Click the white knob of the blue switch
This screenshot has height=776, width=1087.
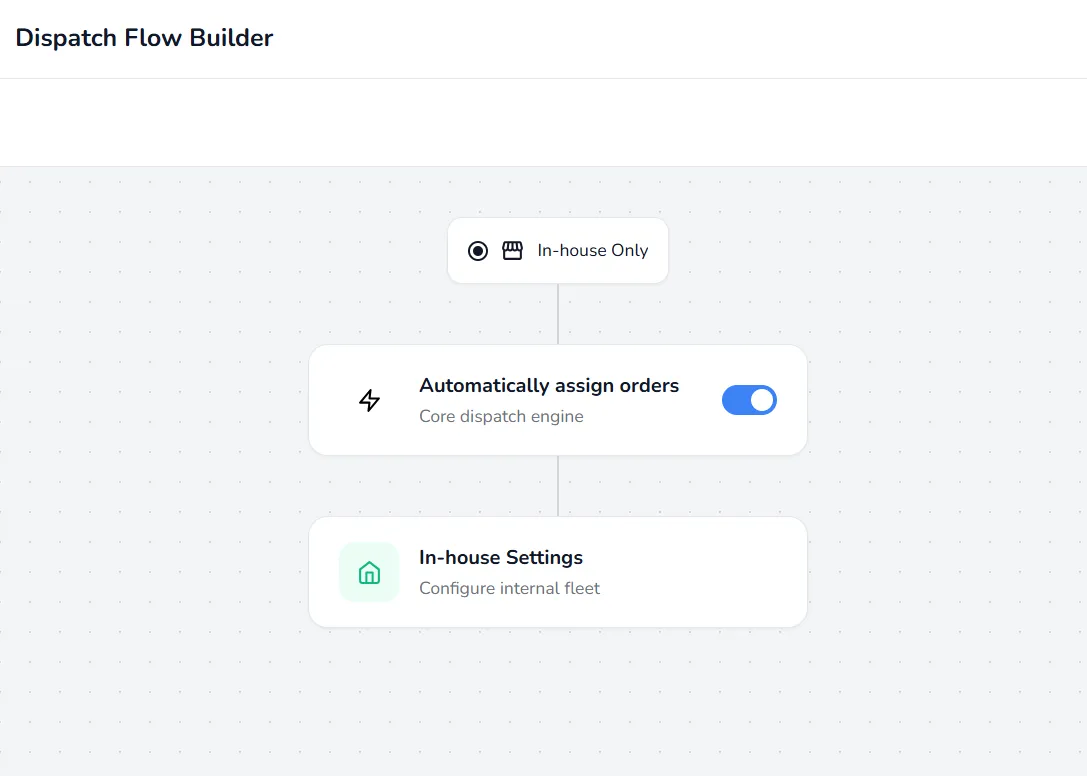[762, 400]
